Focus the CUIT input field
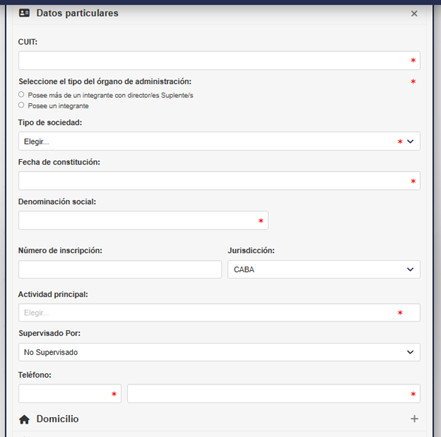Image resolution: width=441 pixels, height=437 pixels. pyautogui.click(x=219, y=60)
